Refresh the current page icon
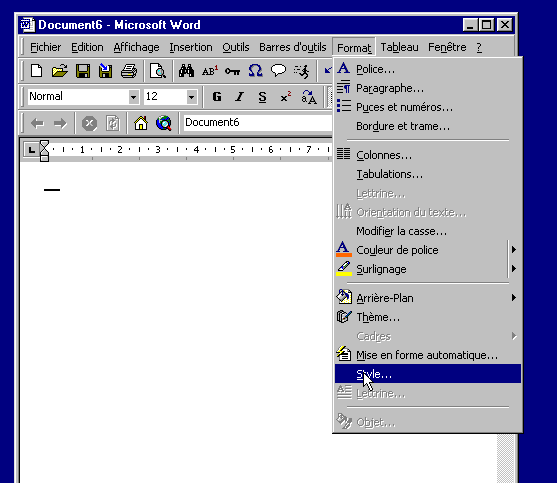Image resolution: width=557 pixels, height=483 pixels. pos(113,124)
